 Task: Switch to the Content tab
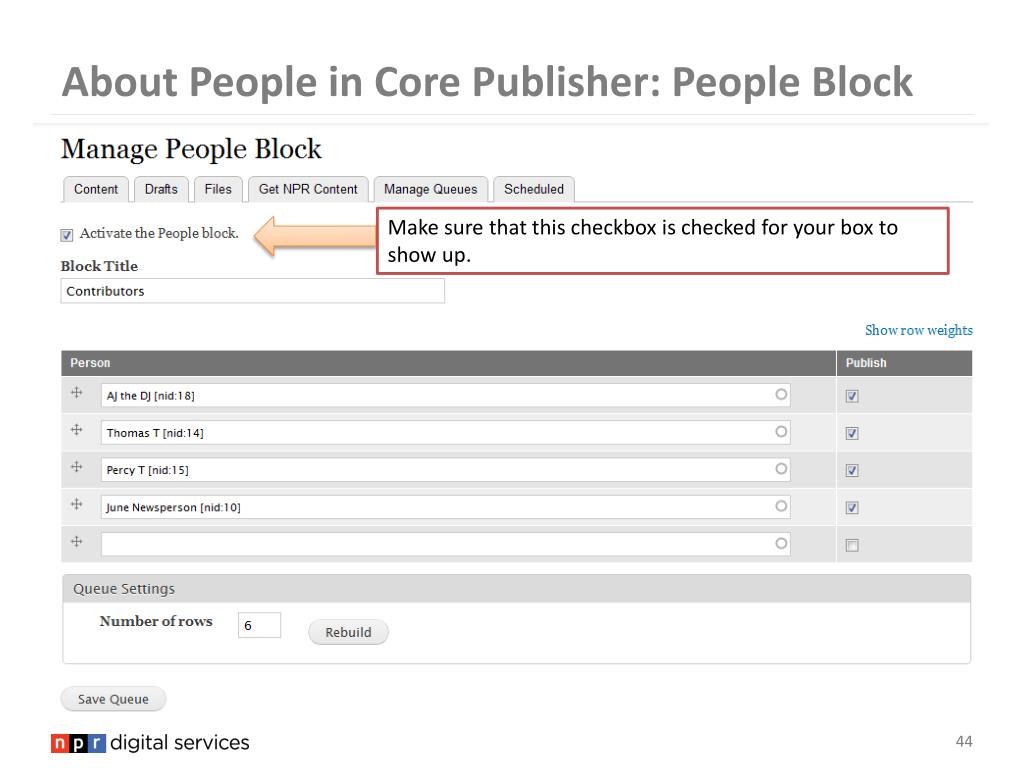(96, 189)
